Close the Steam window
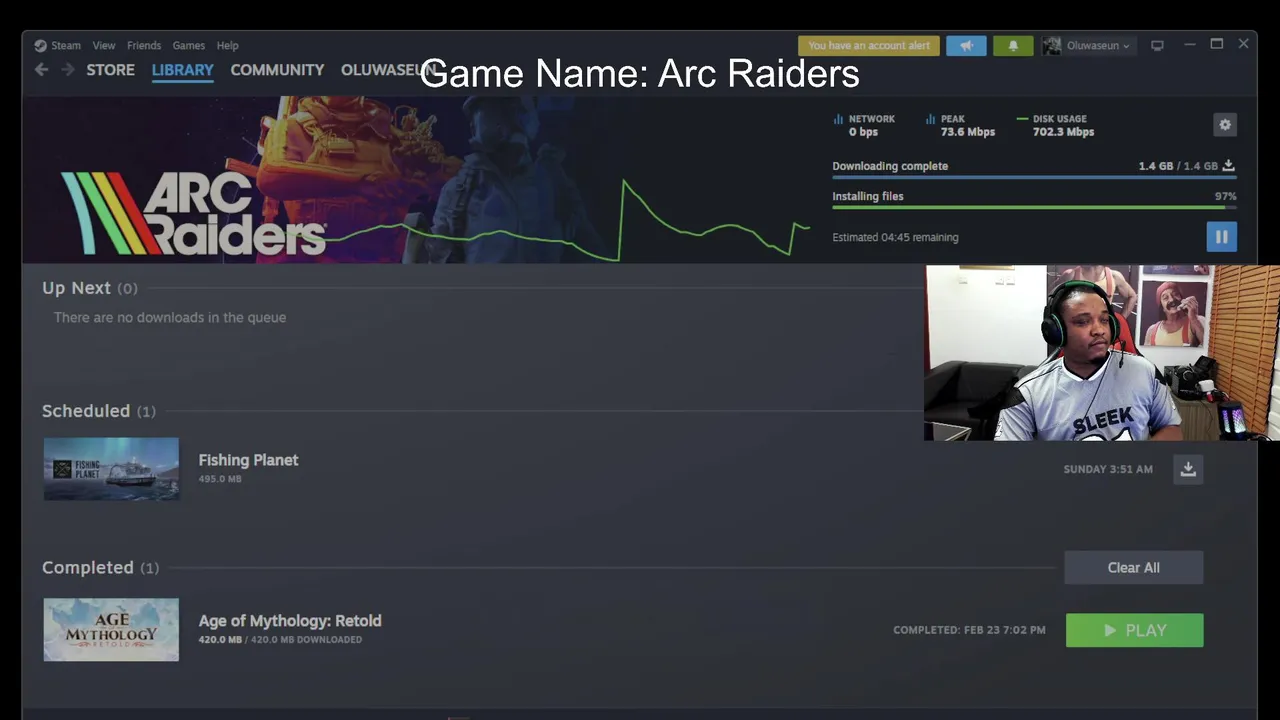Image resolution: width=1280 pixels, height=720 pixels. [x=1243, y=44]
